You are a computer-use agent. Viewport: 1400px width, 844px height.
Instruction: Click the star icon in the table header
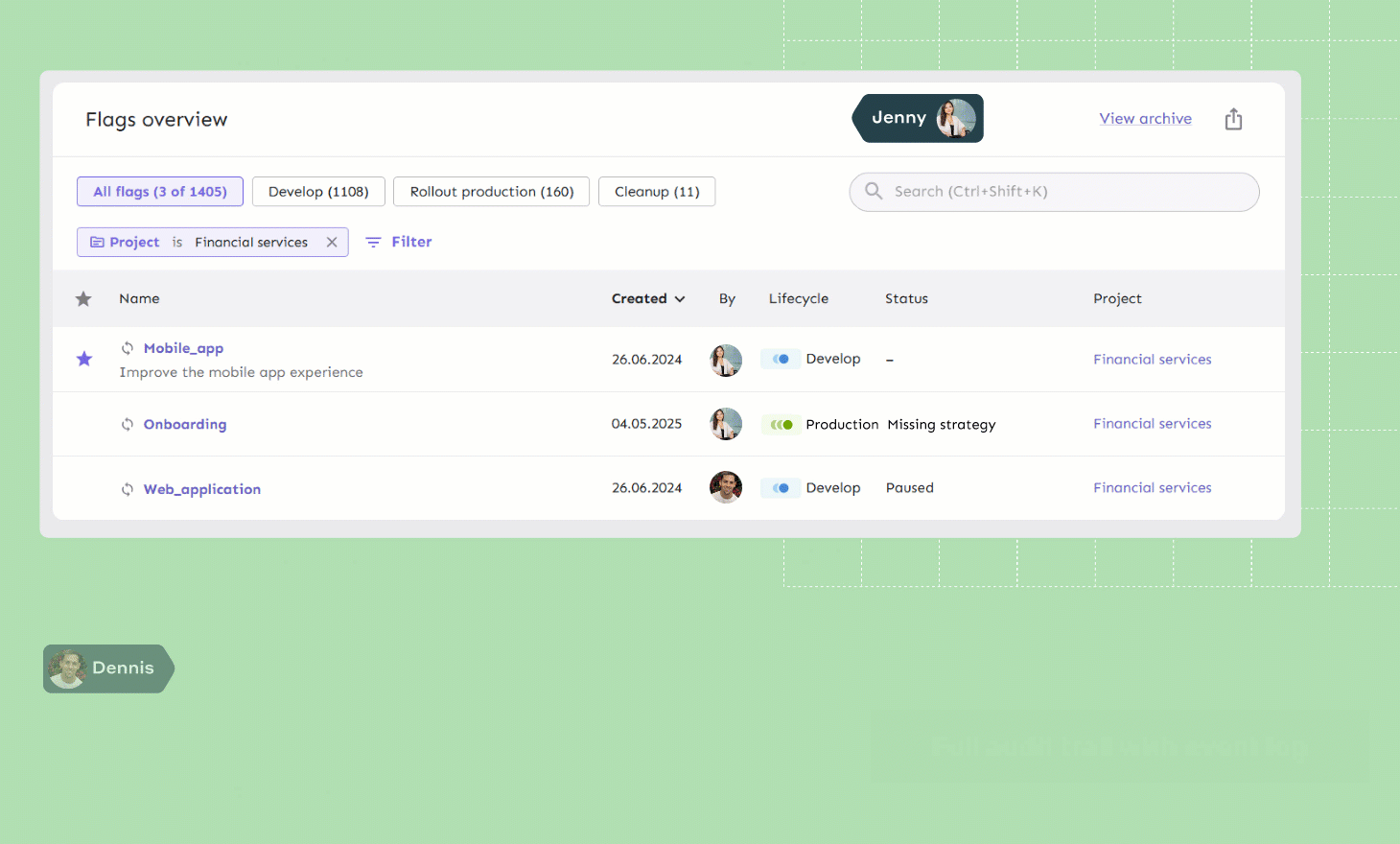(x=83, y=299)
